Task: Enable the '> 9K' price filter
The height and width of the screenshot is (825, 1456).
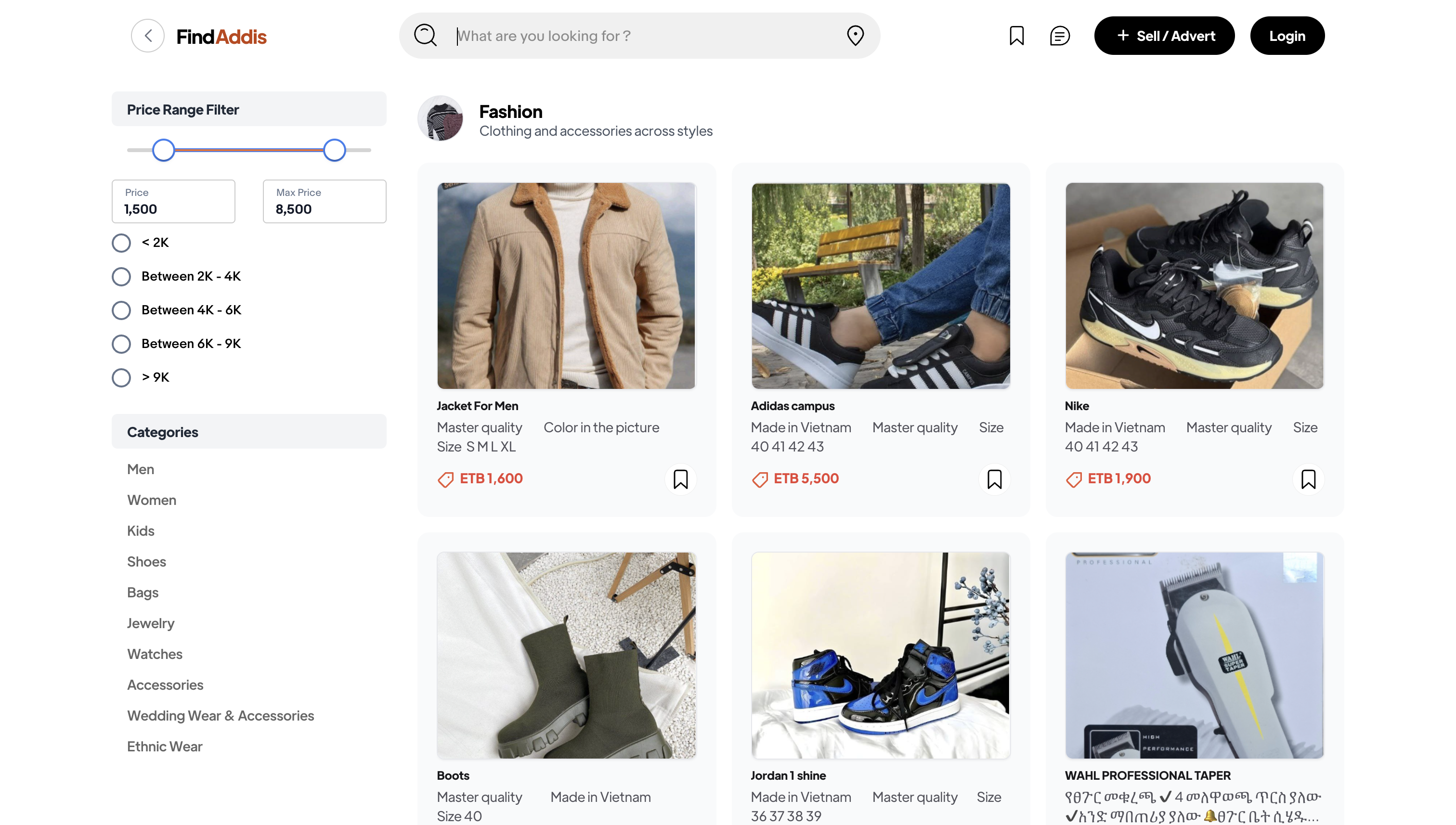Action: click(121, 377)
